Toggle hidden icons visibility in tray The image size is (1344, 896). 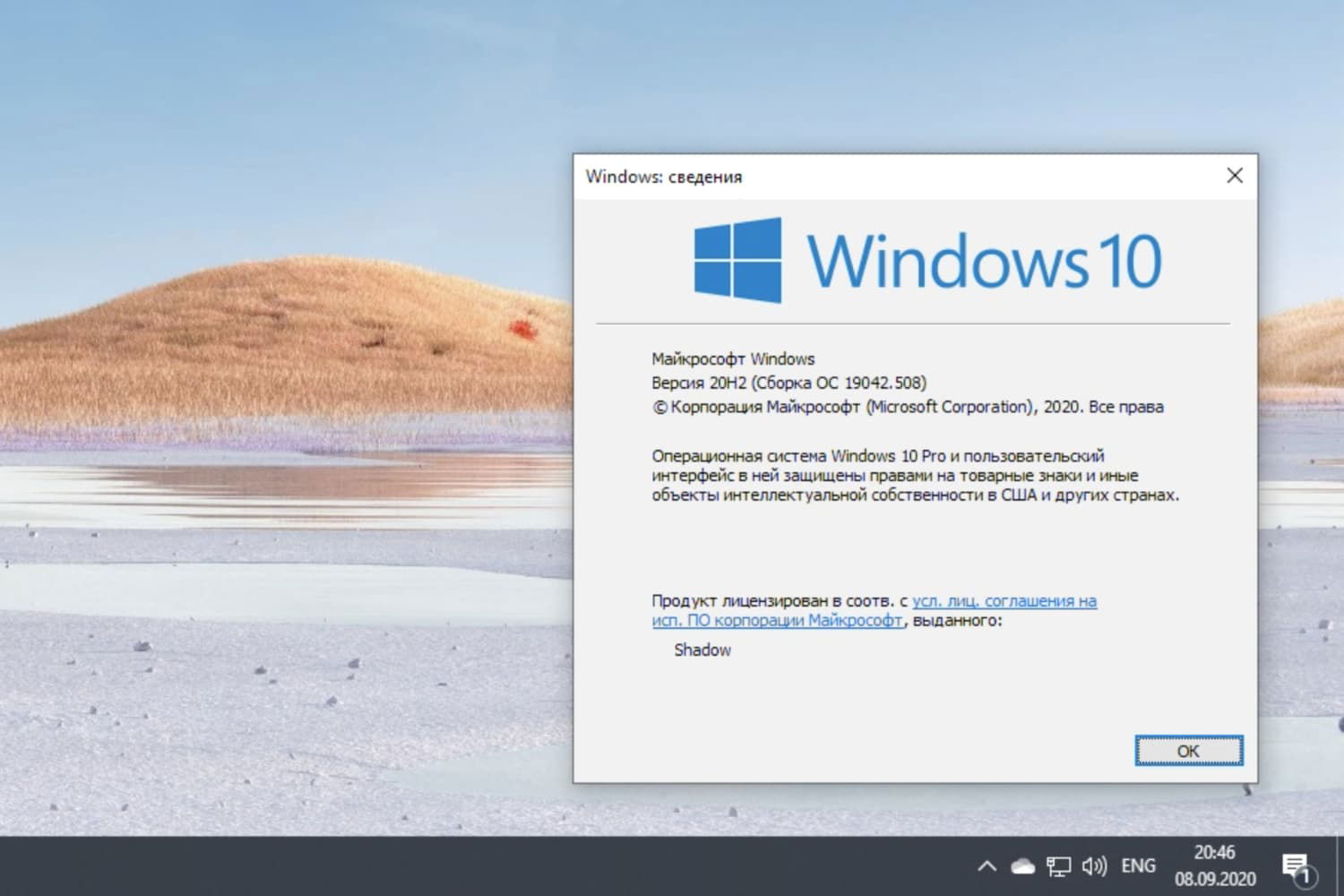pyautogui.click(x=986, y=866)
